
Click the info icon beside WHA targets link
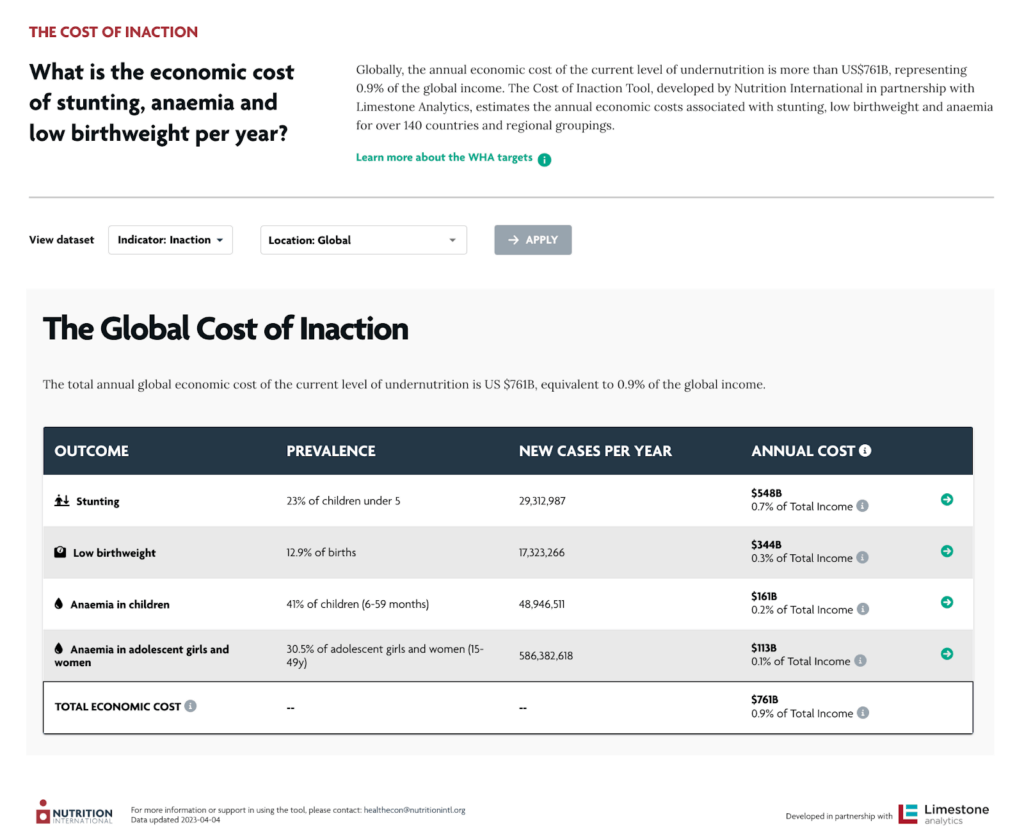coord(544,159)
